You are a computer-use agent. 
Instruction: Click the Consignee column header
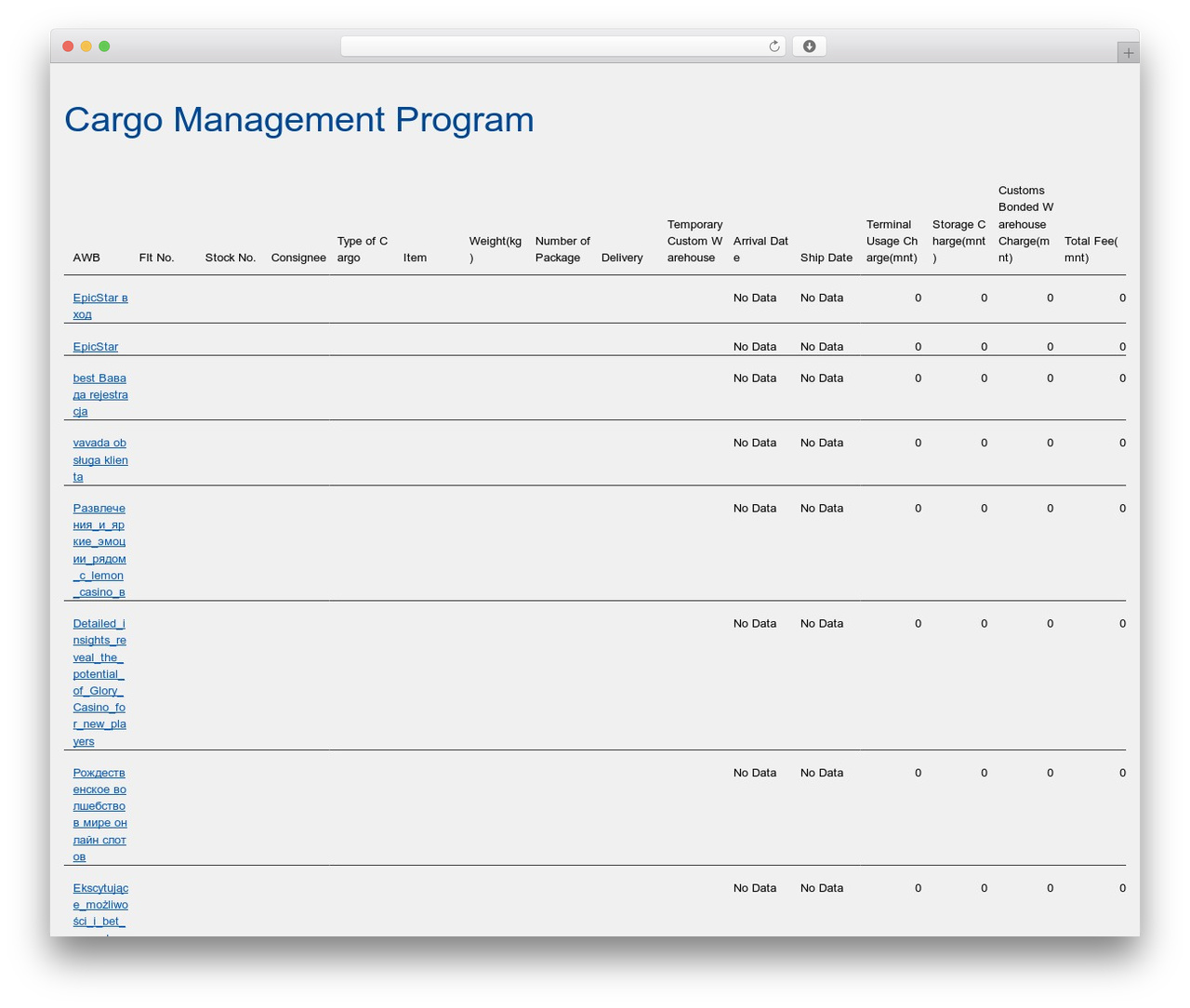coord(298,258)
